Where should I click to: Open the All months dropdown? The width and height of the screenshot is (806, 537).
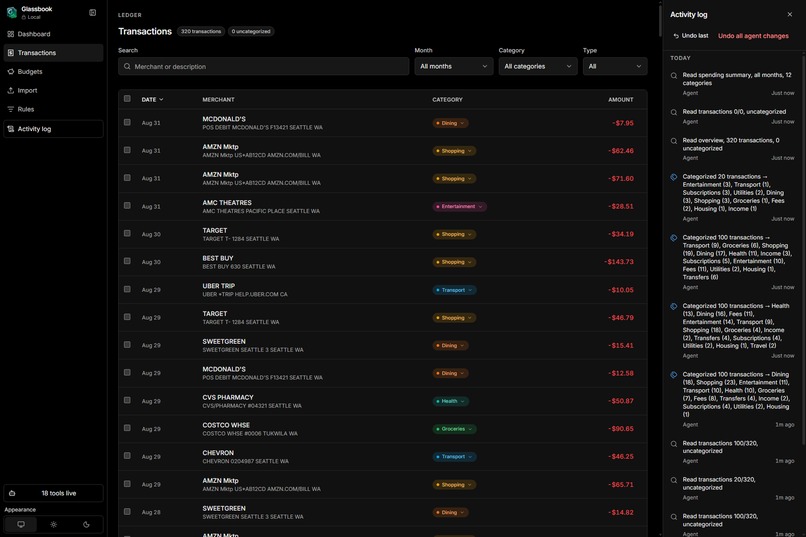pyautogui.click(x=453, y=66)
